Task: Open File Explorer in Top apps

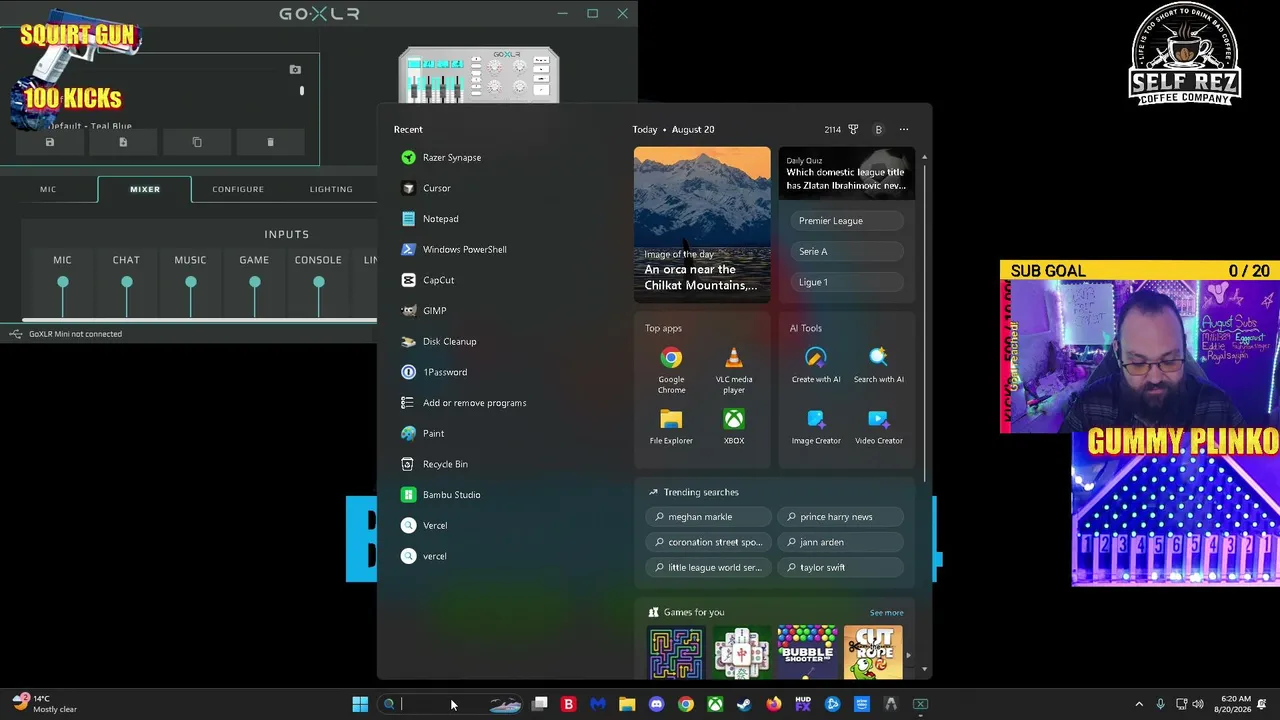Action: click(671, 426)
